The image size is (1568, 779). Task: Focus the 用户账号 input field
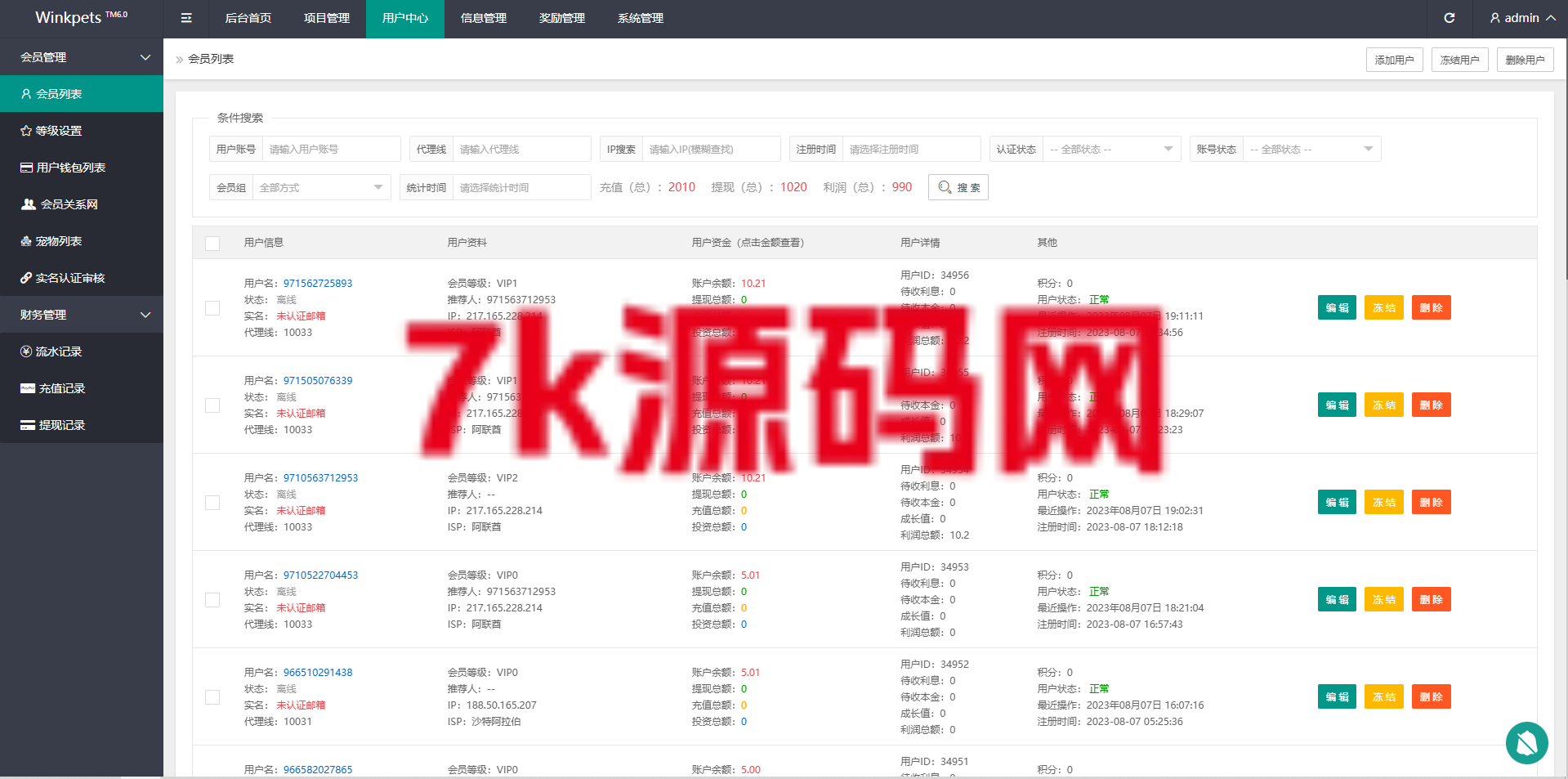point(331,149)
